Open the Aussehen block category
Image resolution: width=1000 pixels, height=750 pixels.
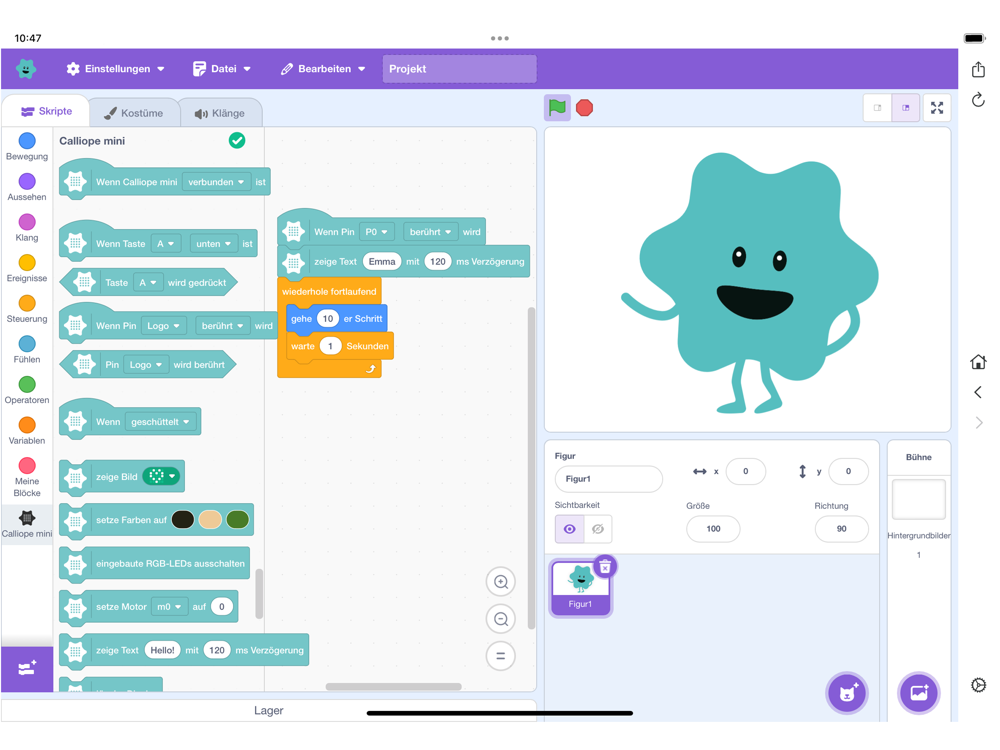[x=27, y=188]
